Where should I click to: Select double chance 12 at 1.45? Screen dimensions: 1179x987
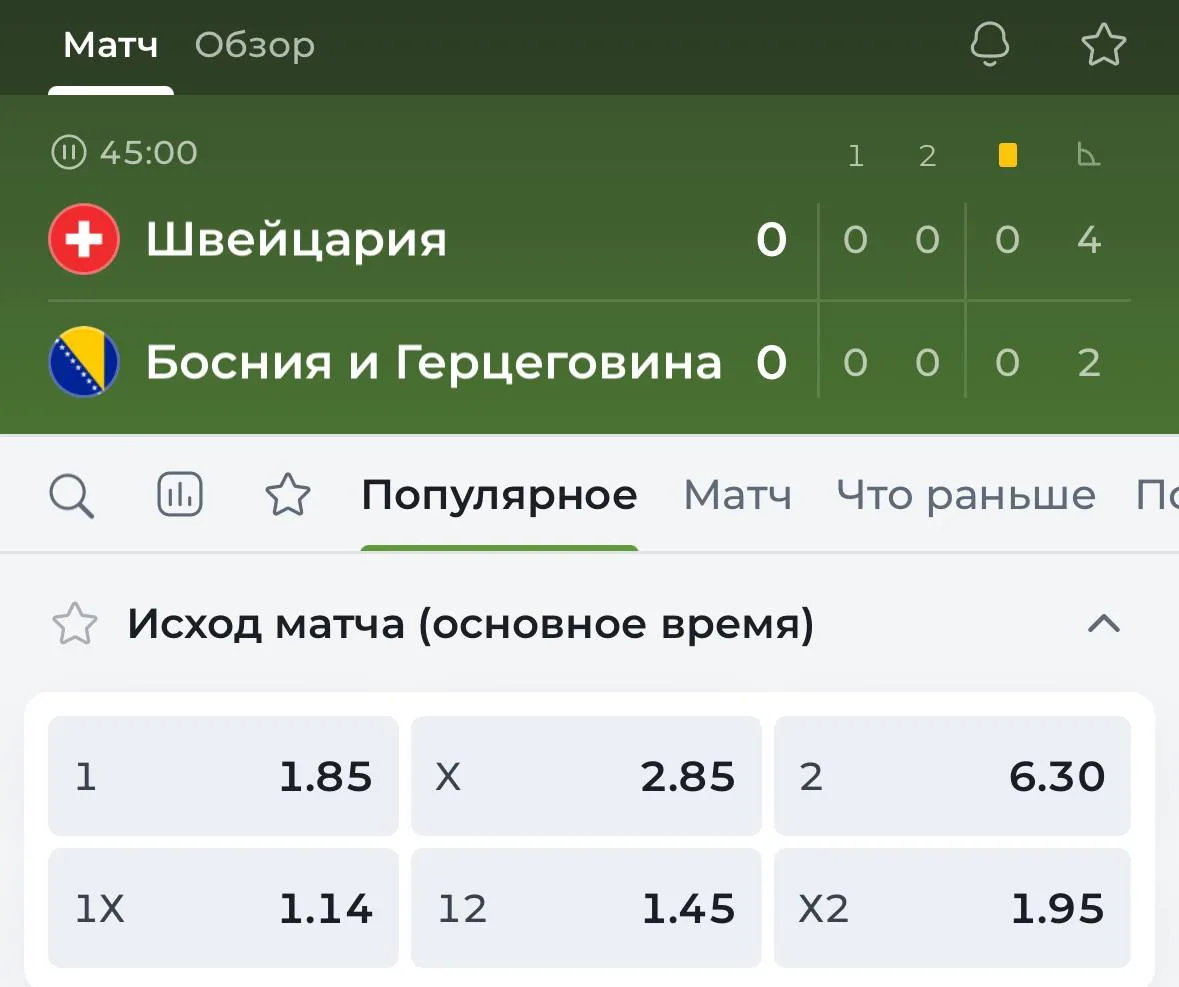pos(586,908)
